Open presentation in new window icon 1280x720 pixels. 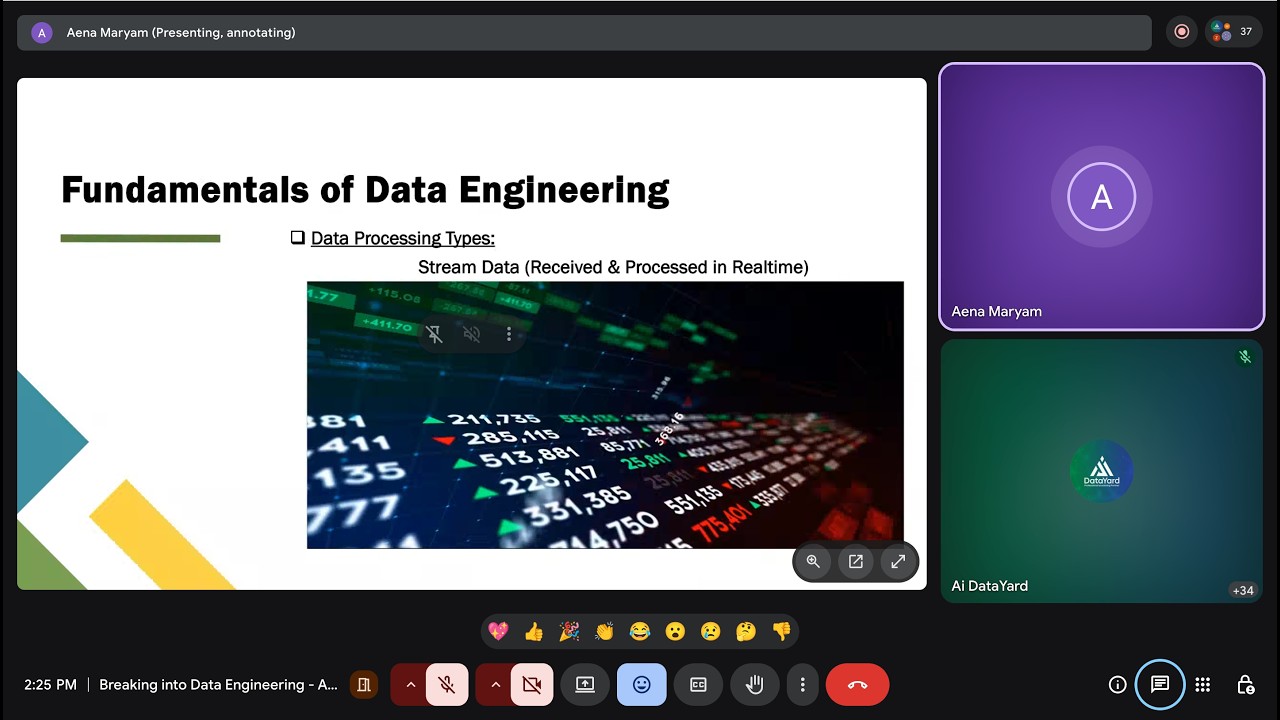click(856, 562)
